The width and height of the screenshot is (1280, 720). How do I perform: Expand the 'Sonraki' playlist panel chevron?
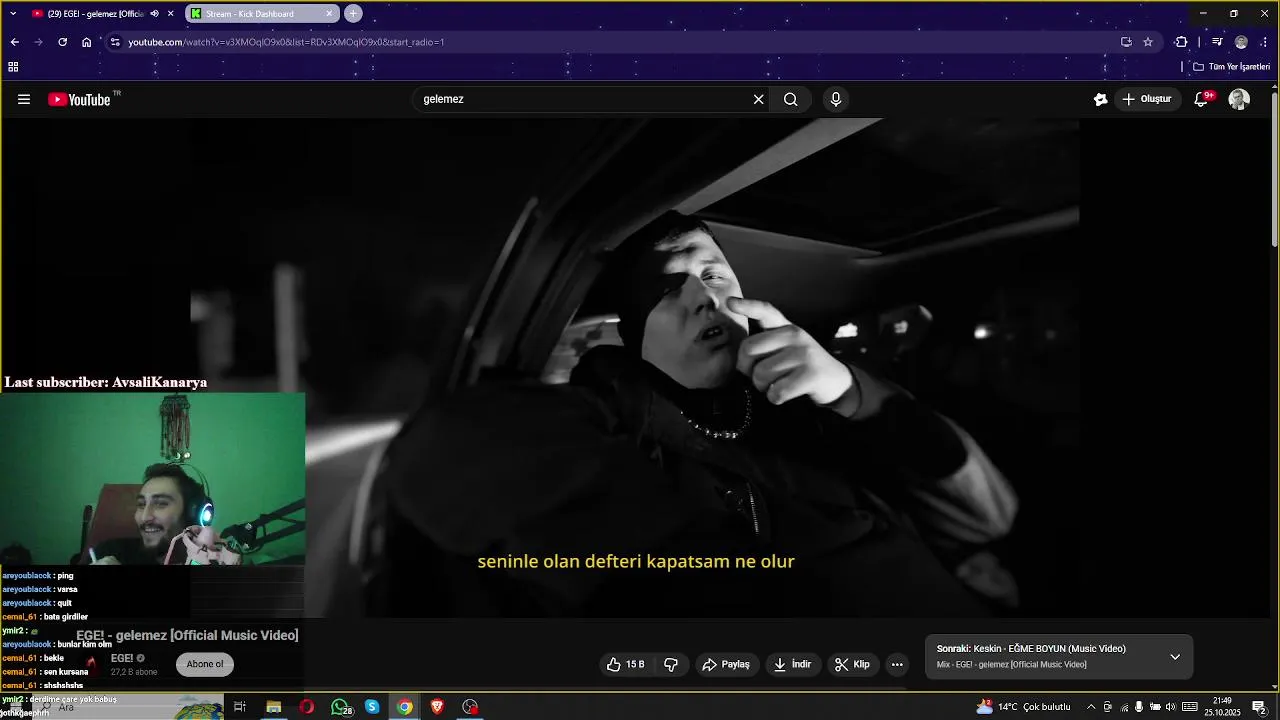[x=1175, y=656]
